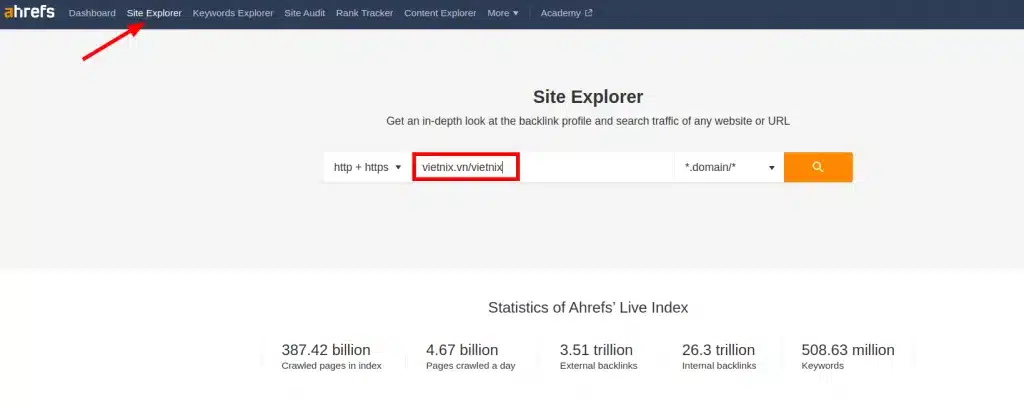Go to Keywords Explorer

coord(233,13)
